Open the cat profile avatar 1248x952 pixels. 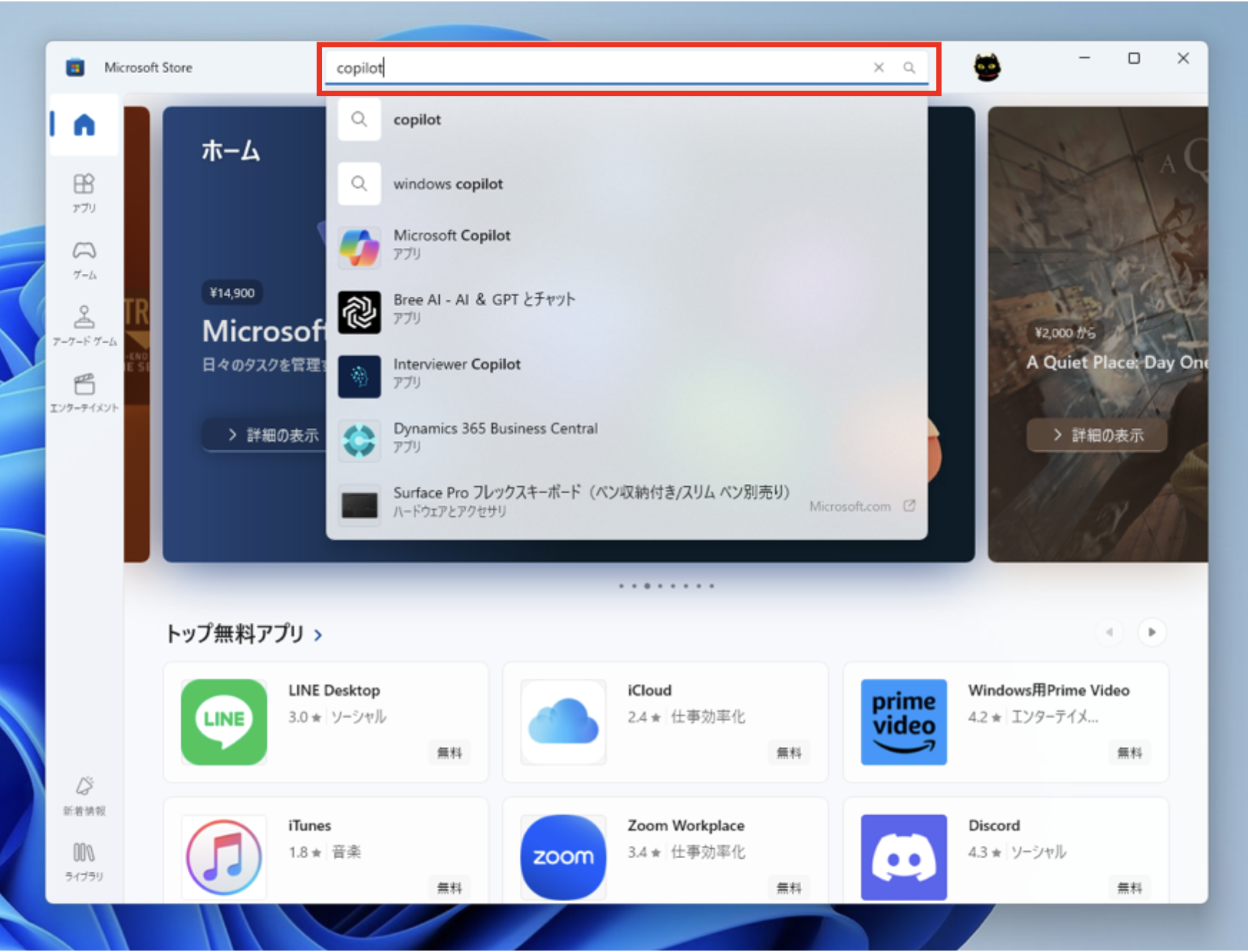tap(987, 67)
